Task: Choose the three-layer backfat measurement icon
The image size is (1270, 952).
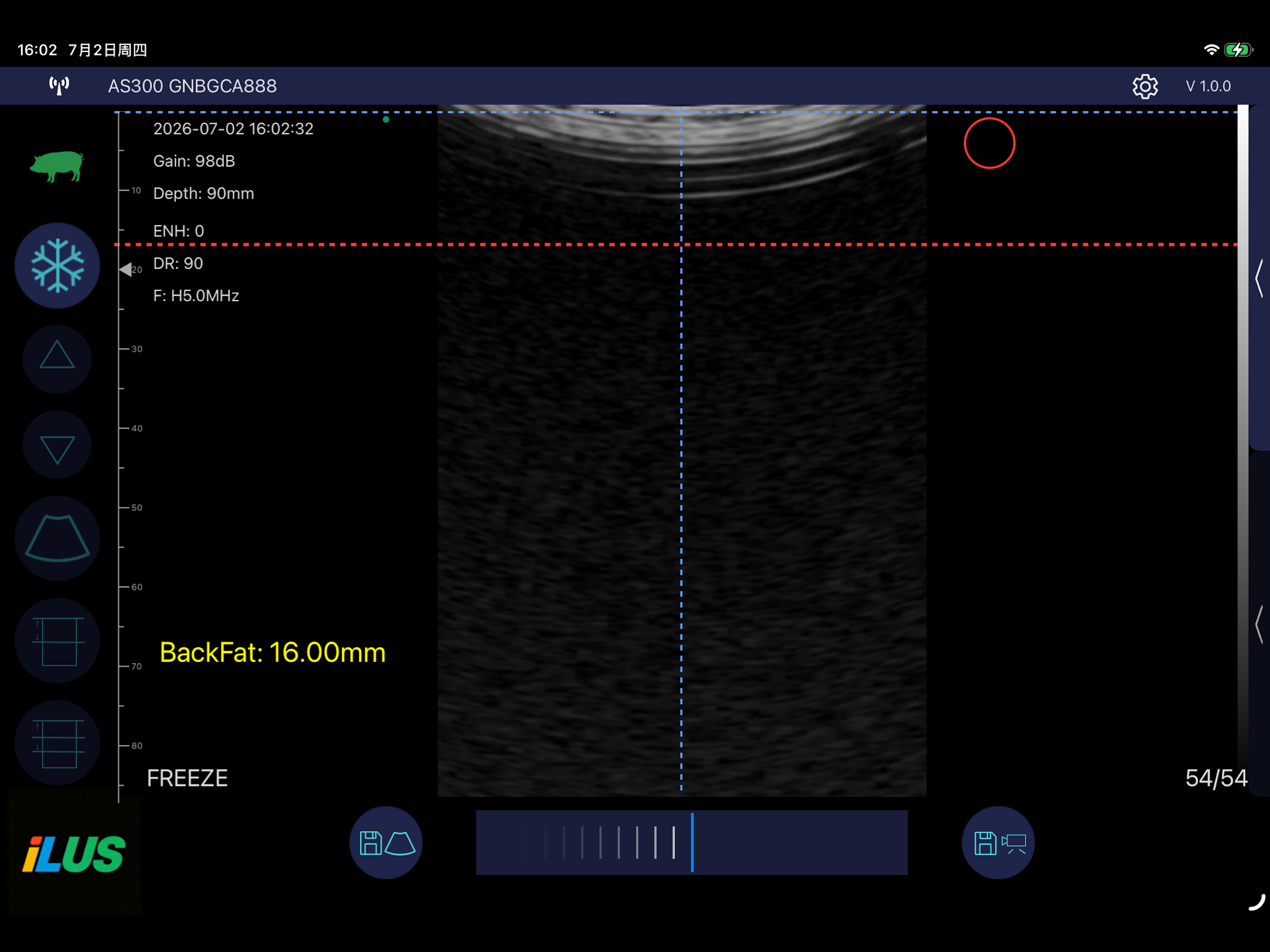Action: coord(57,743)
